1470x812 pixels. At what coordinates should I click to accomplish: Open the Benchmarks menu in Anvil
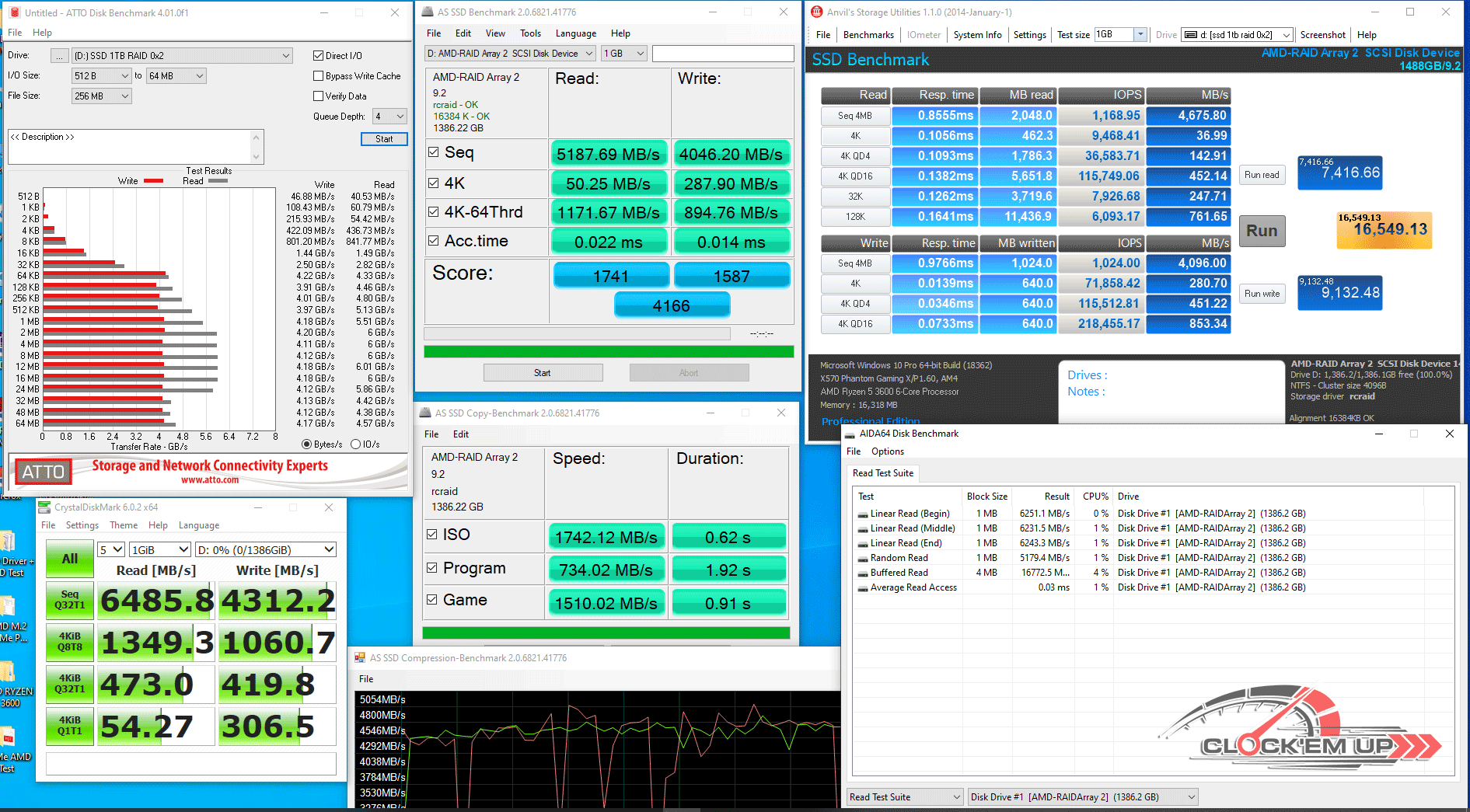pyautogui.click(x=868, y=35)
